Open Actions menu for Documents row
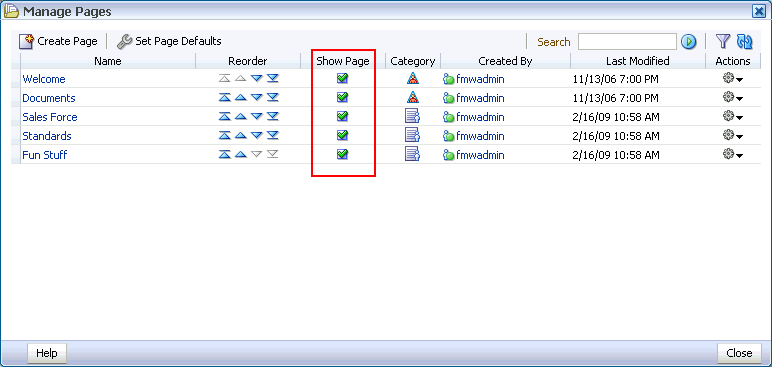Screen dimensions: 772x380 733,97
